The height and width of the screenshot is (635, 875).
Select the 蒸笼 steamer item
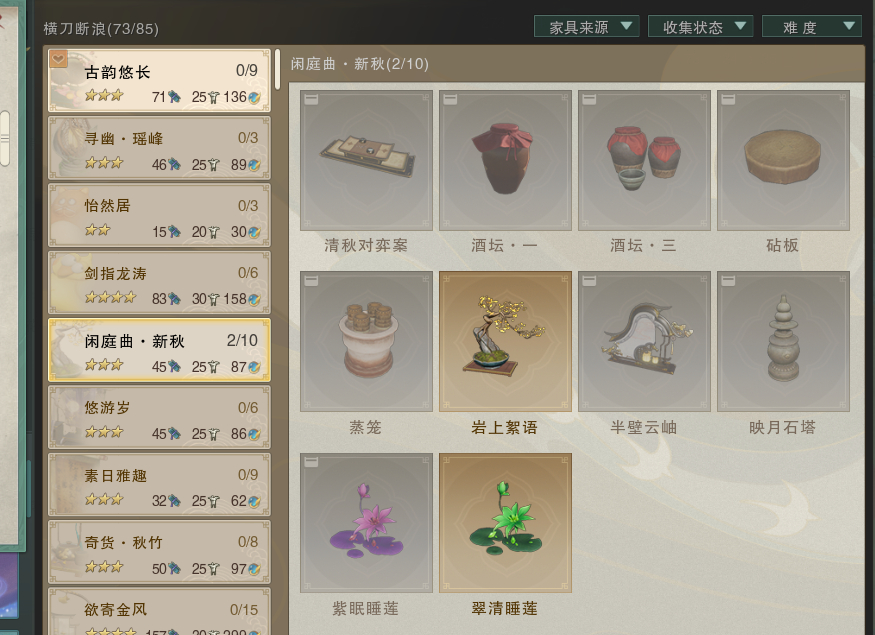(x=366, y=341)
